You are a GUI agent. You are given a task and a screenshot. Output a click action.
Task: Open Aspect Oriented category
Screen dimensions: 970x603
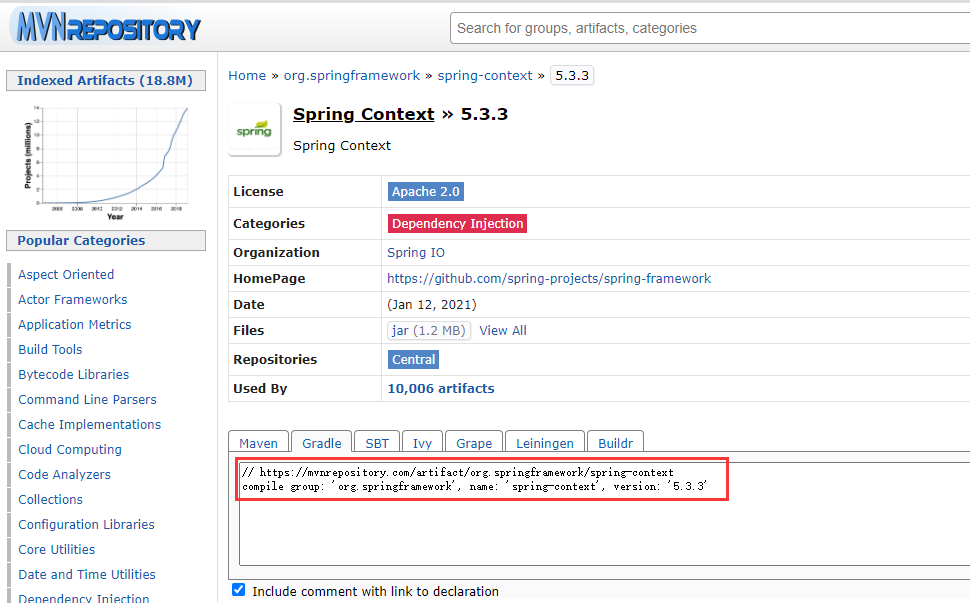(66, 275)
